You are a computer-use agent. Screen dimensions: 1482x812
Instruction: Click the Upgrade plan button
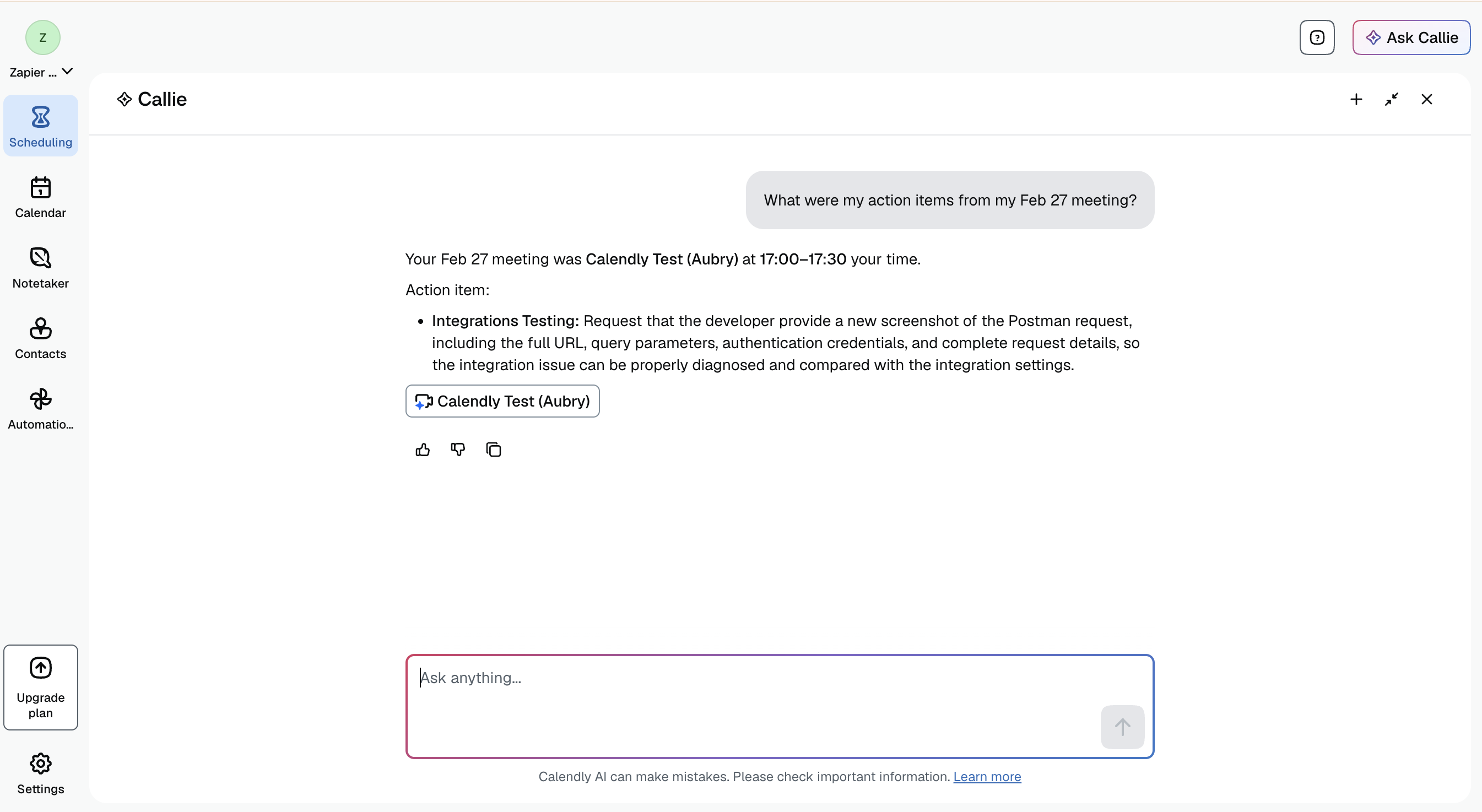pos(40,688)
